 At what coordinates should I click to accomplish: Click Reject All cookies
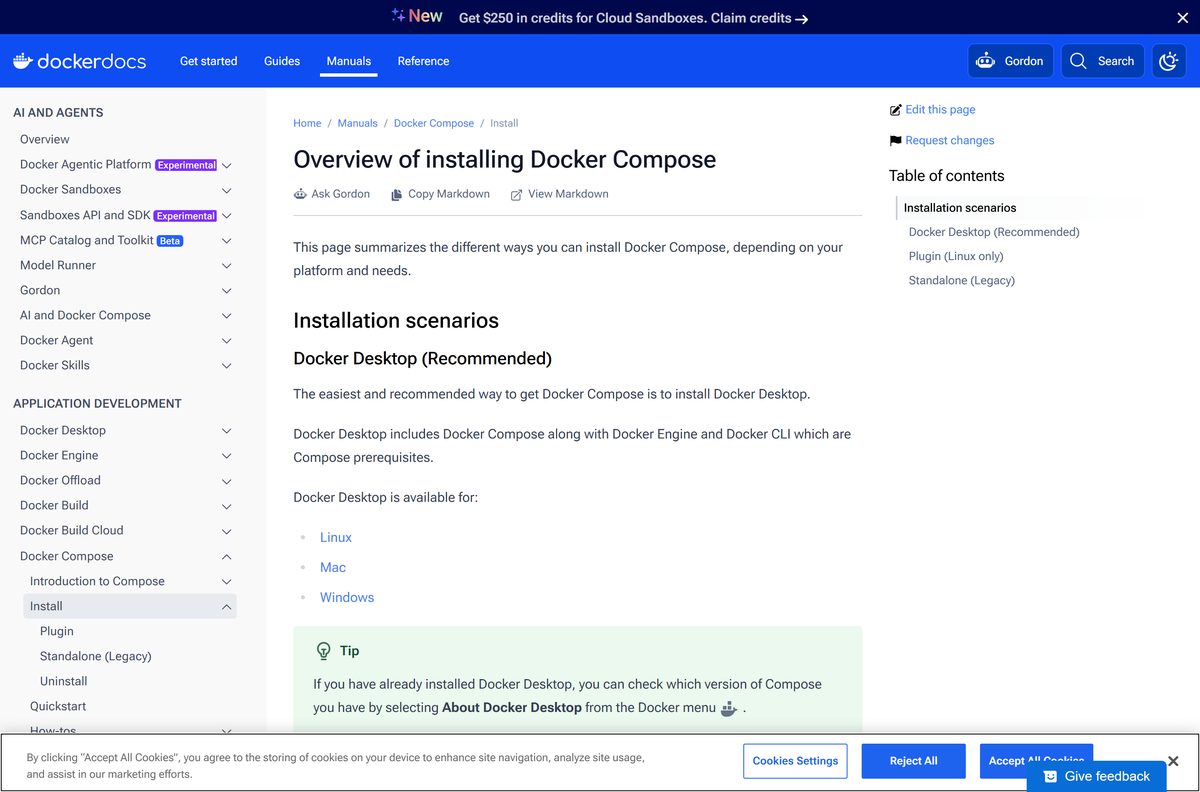pyautogui.click(x=914, y=761)
